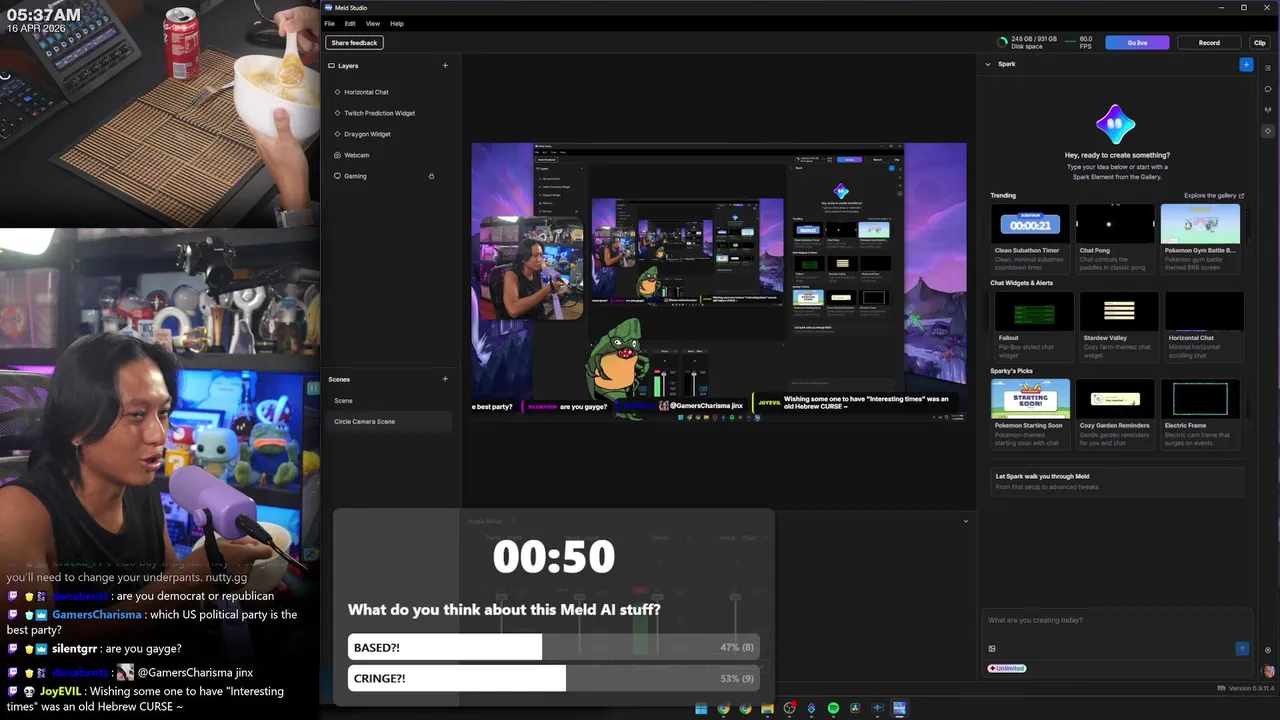Choose the Pokemon Gym Battle thumbnail
Viewport: 1280px width, 720px height.
pyautogui.click(x=1201, y=224)
